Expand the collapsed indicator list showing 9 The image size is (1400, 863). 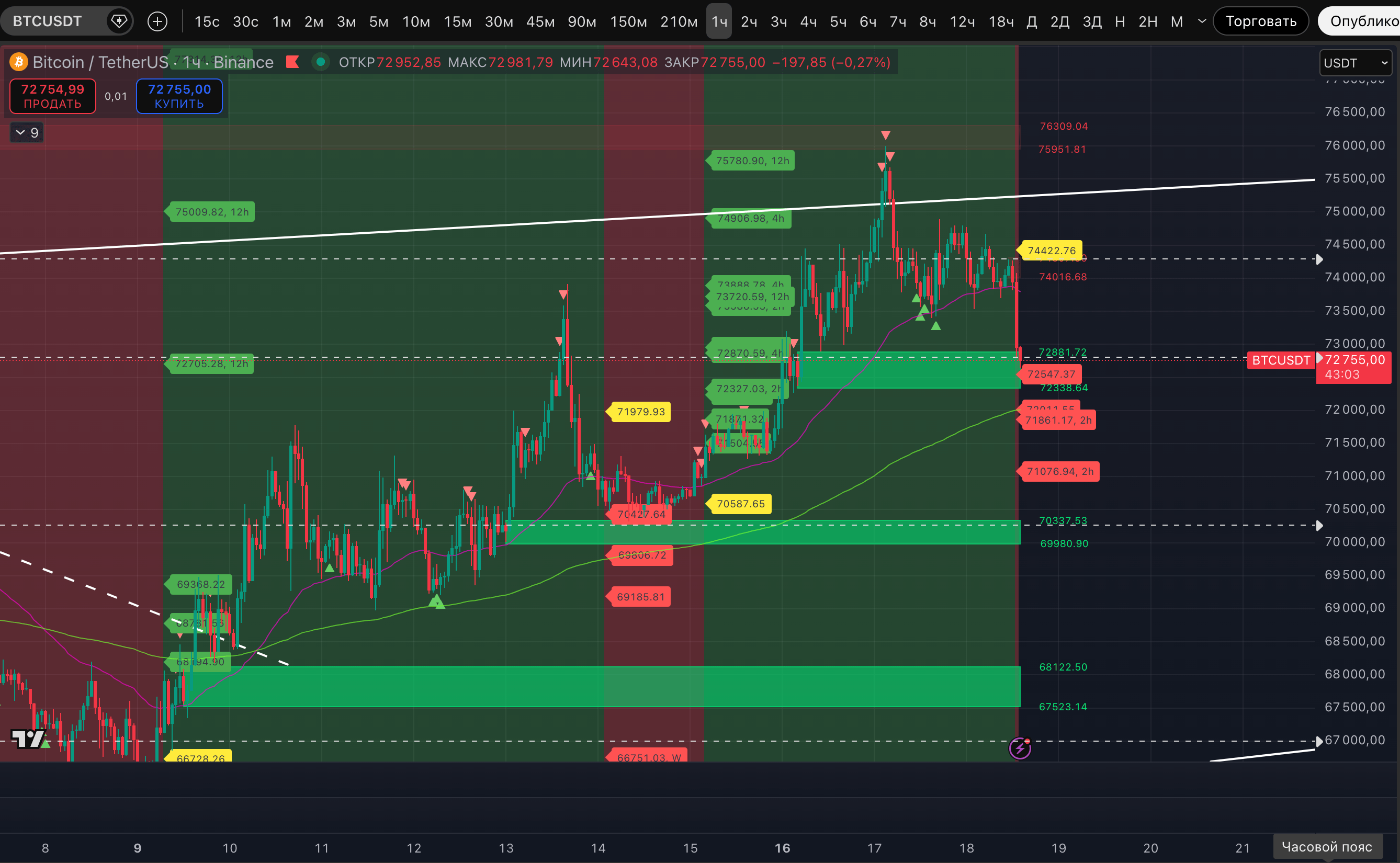coord(27,133)
